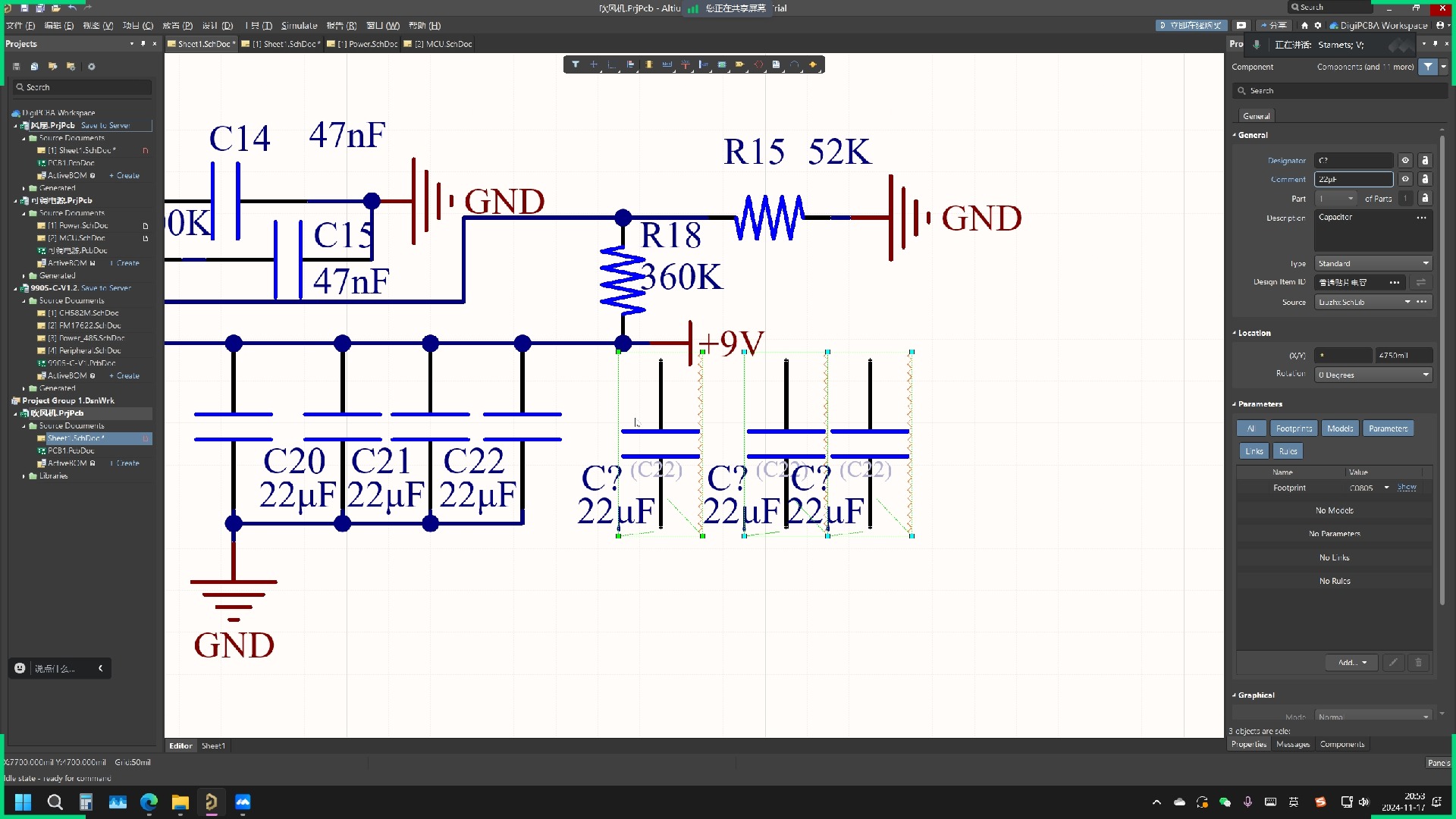Click the Show link for footprint

pos(1407,488)
